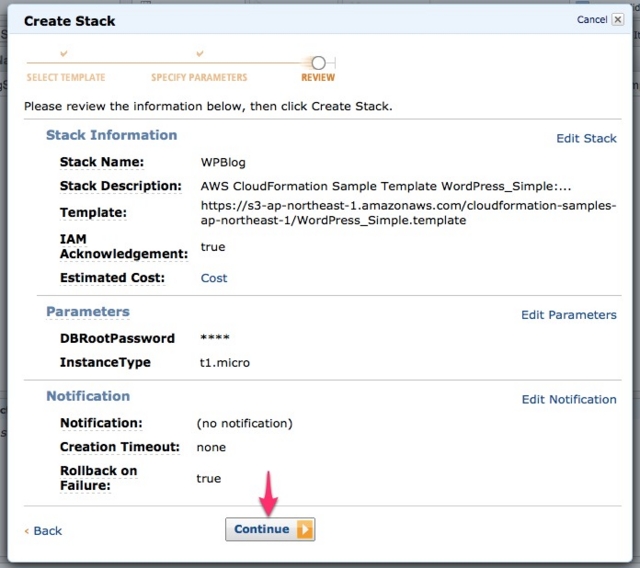
Task: Click the Stack Description label
Action: (120, 186)
